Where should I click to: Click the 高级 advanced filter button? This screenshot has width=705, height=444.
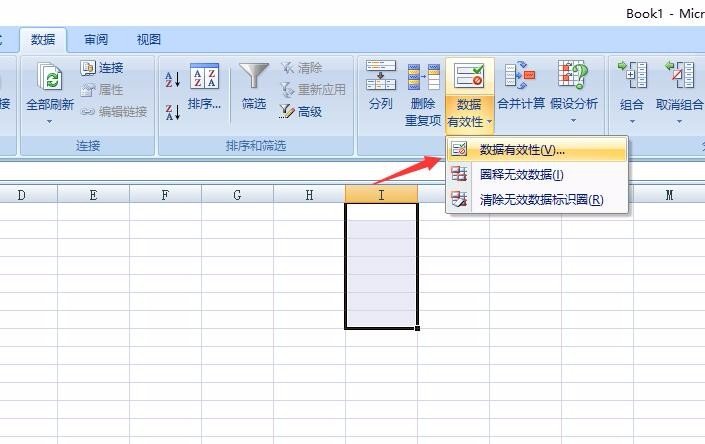300,112
